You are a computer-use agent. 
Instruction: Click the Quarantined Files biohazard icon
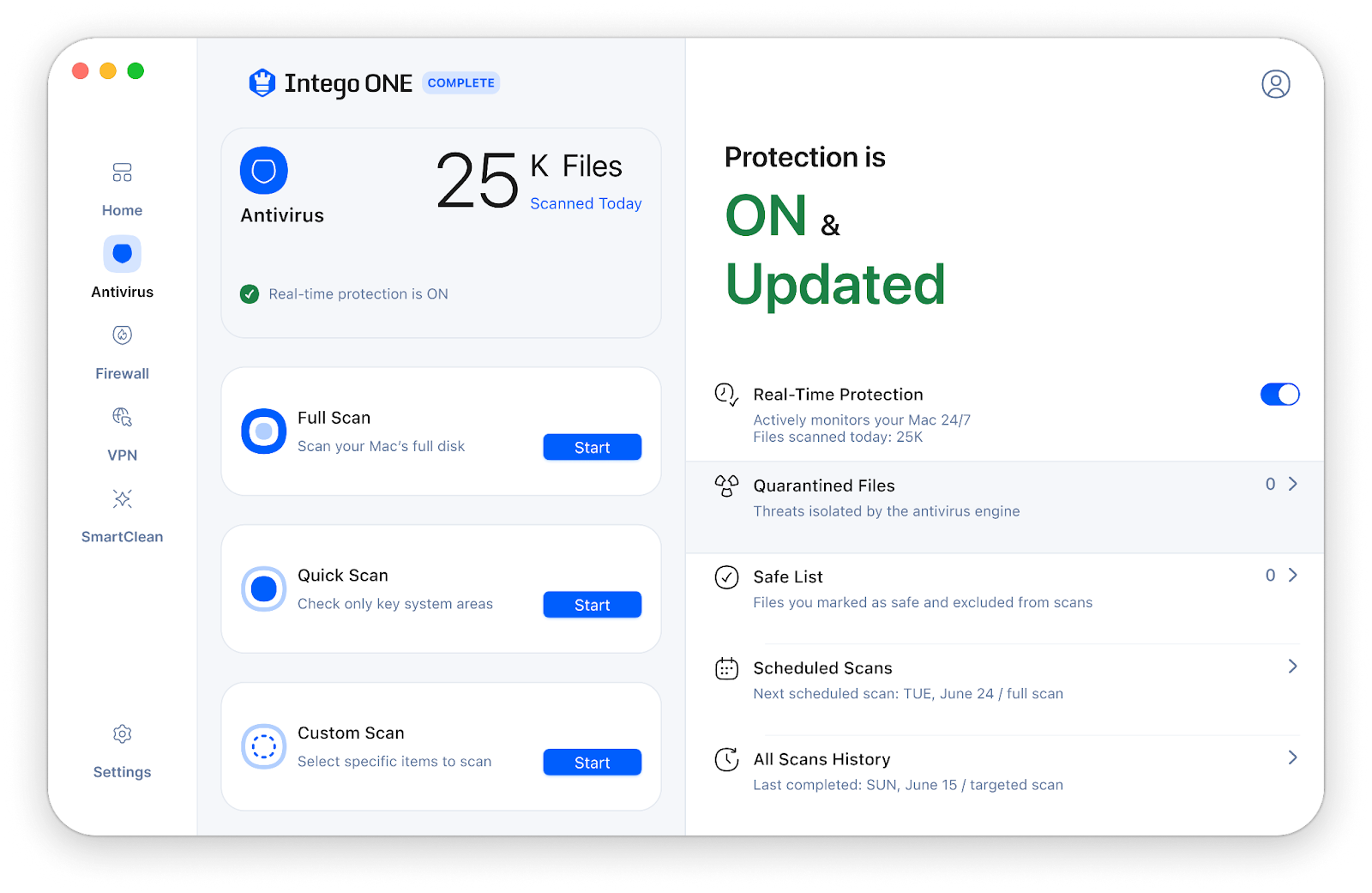click(726, 486)
